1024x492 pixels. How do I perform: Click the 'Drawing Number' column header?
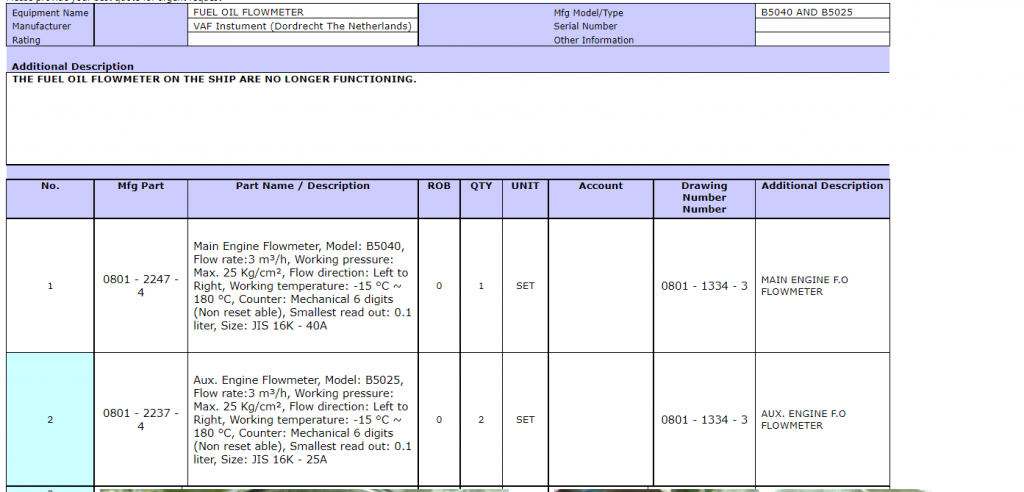coord(704,197)
